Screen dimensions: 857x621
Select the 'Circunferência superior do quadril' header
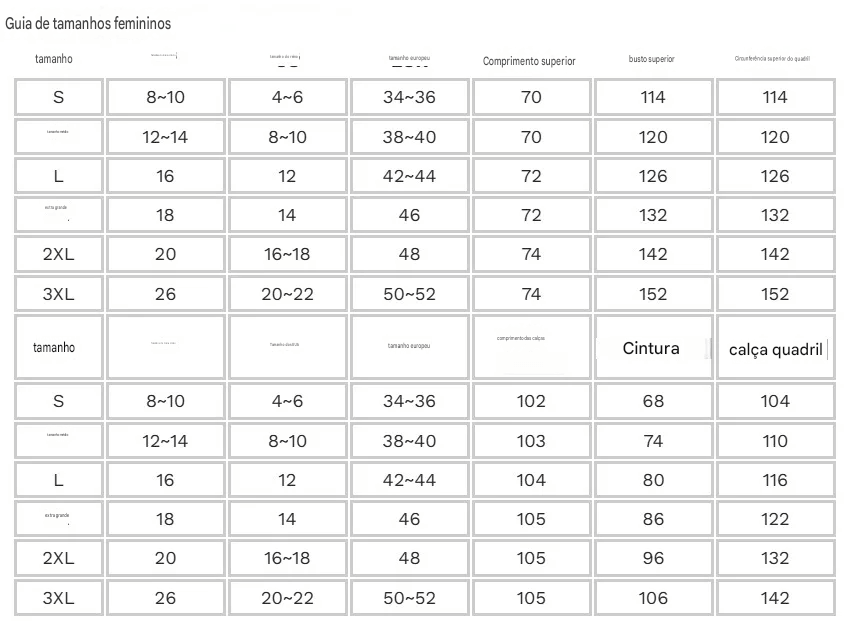[772, 58]
